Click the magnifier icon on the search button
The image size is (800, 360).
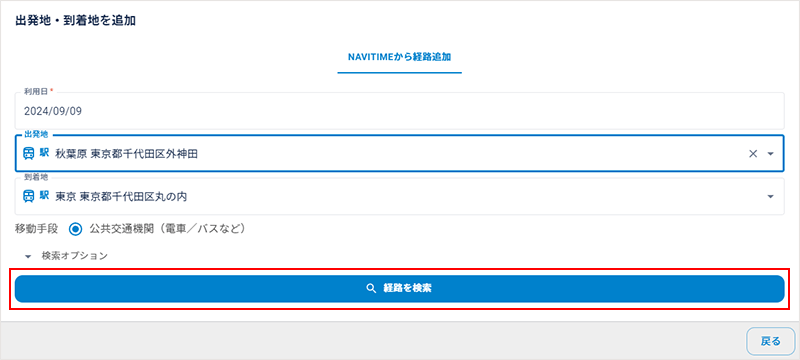tap(371, 289)
